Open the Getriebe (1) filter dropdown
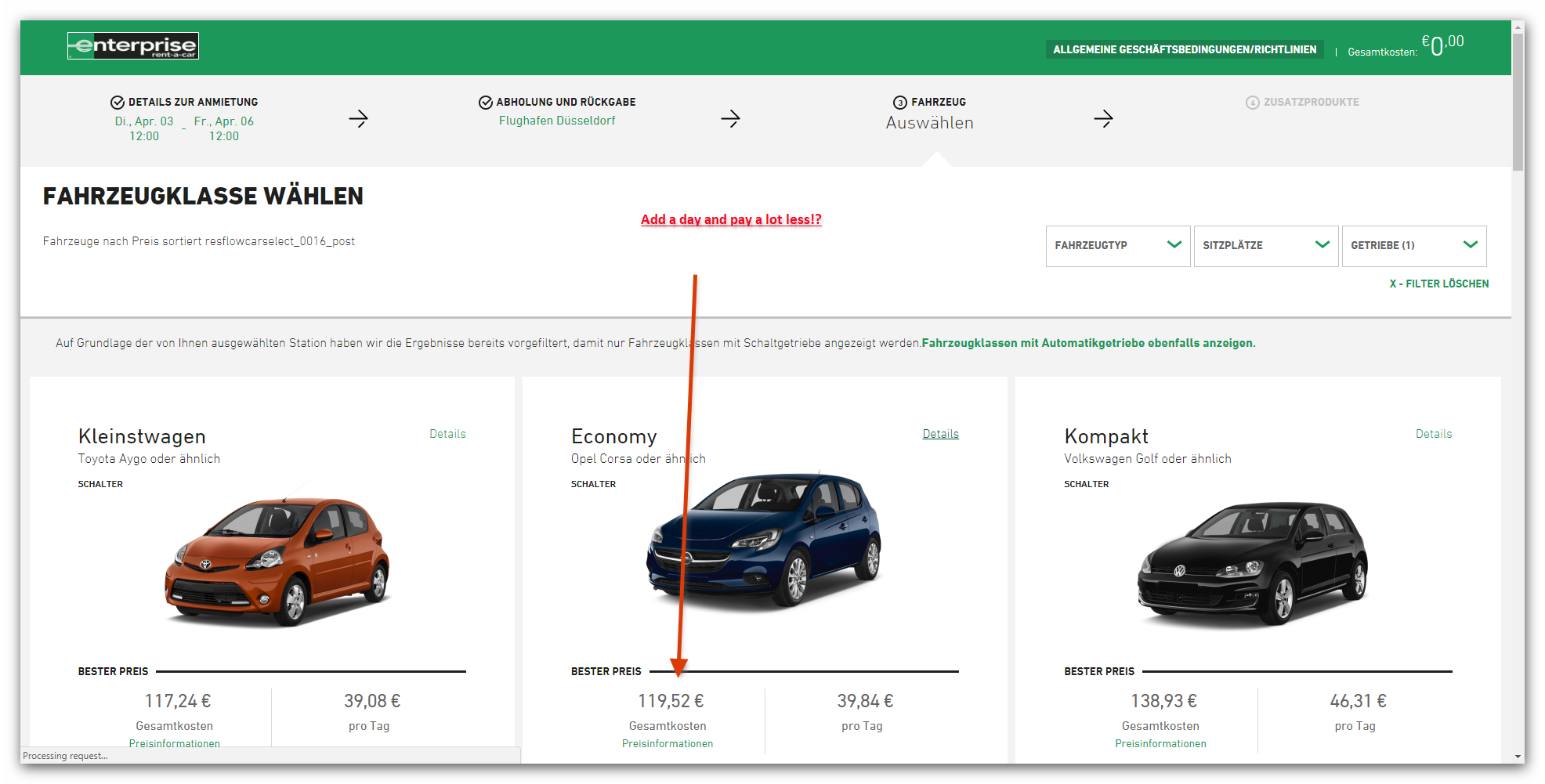 point(1414,246)
